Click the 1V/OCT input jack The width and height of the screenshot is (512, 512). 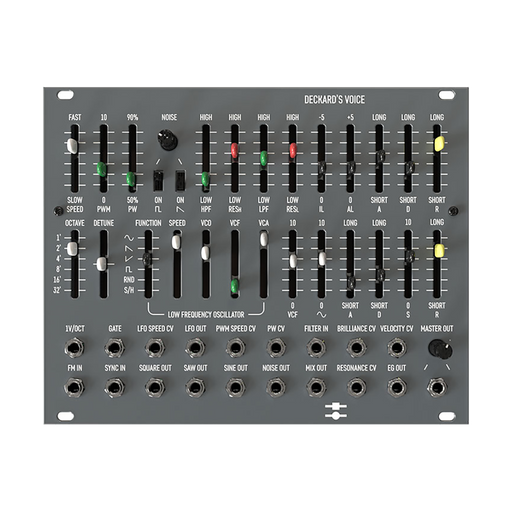74,348
